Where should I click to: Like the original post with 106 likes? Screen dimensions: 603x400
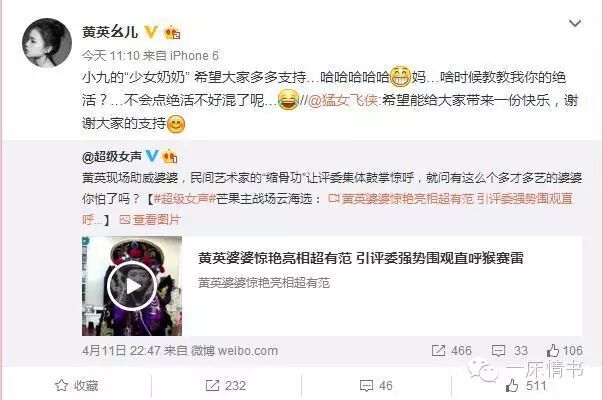click(x=564, y=350)
